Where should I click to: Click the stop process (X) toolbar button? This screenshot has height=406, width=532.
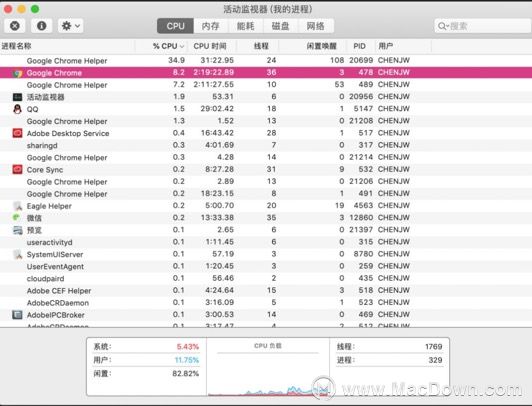pyautogui.click(x=15, y=26)
